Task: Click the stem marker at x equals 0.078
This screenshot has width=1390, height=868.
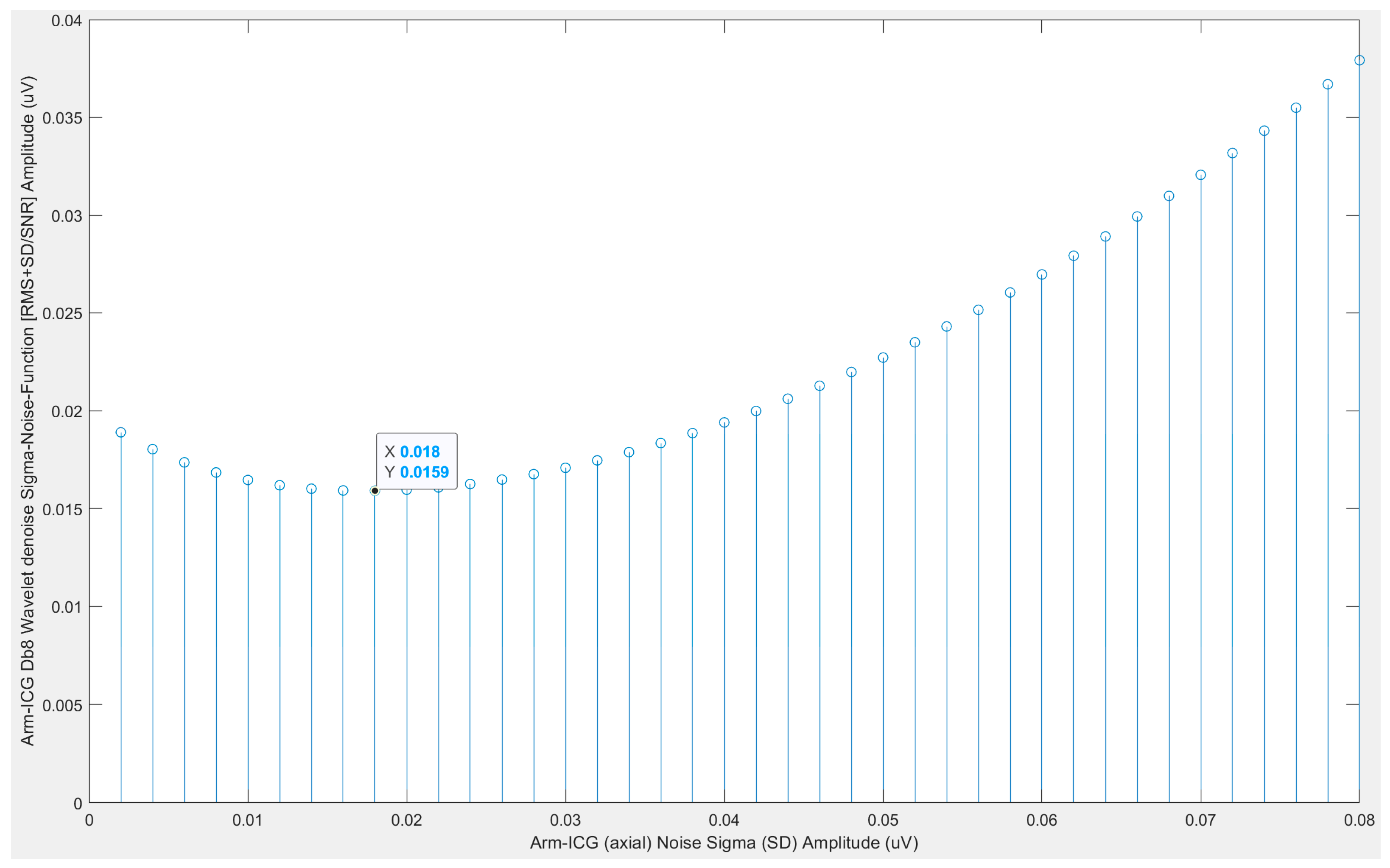Action: click(x=1327, y=84)
